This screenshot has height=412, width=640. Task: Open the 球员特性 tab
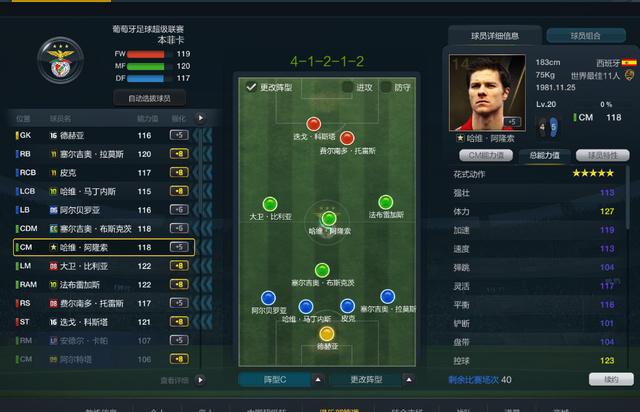[602, 155]
